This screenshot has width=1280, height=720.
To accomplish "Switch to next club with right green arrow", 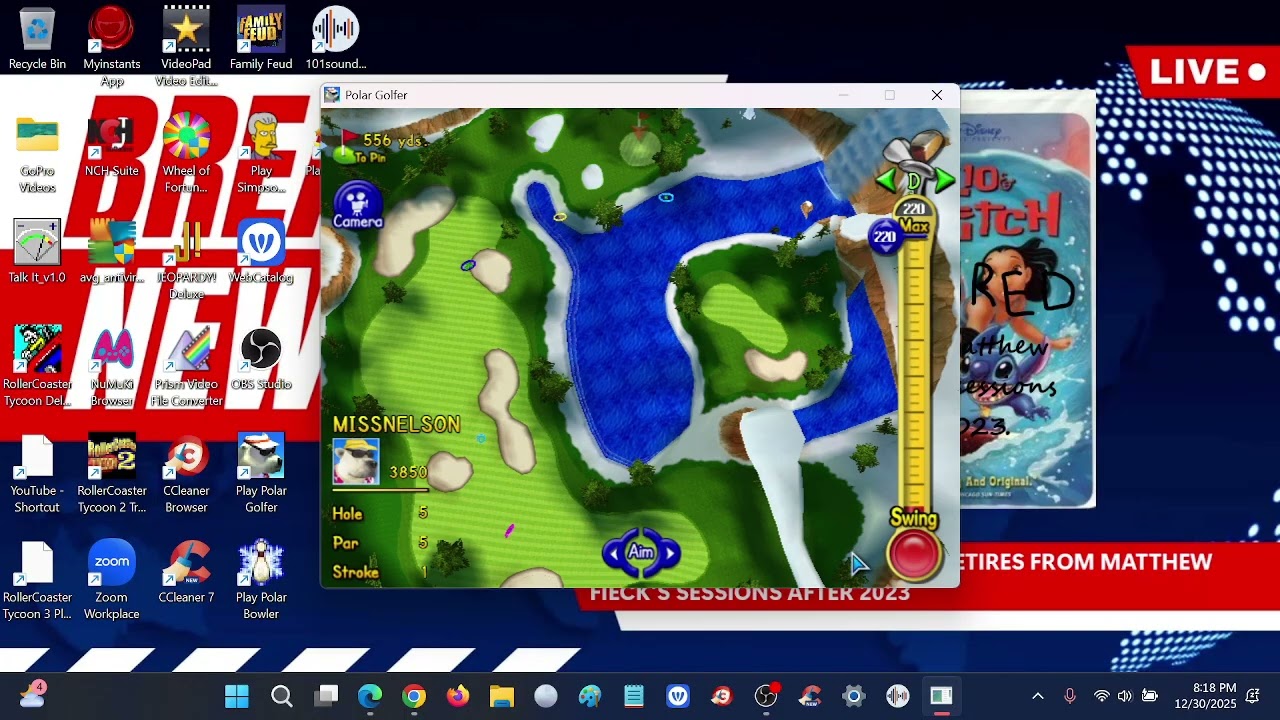I will click(944, 181).
